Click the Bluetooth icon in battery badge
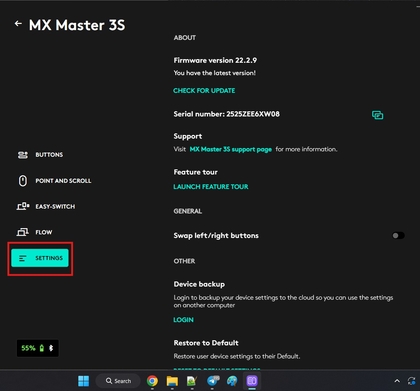420x391 pixels. pyautogui.click(x=51, y=348)
